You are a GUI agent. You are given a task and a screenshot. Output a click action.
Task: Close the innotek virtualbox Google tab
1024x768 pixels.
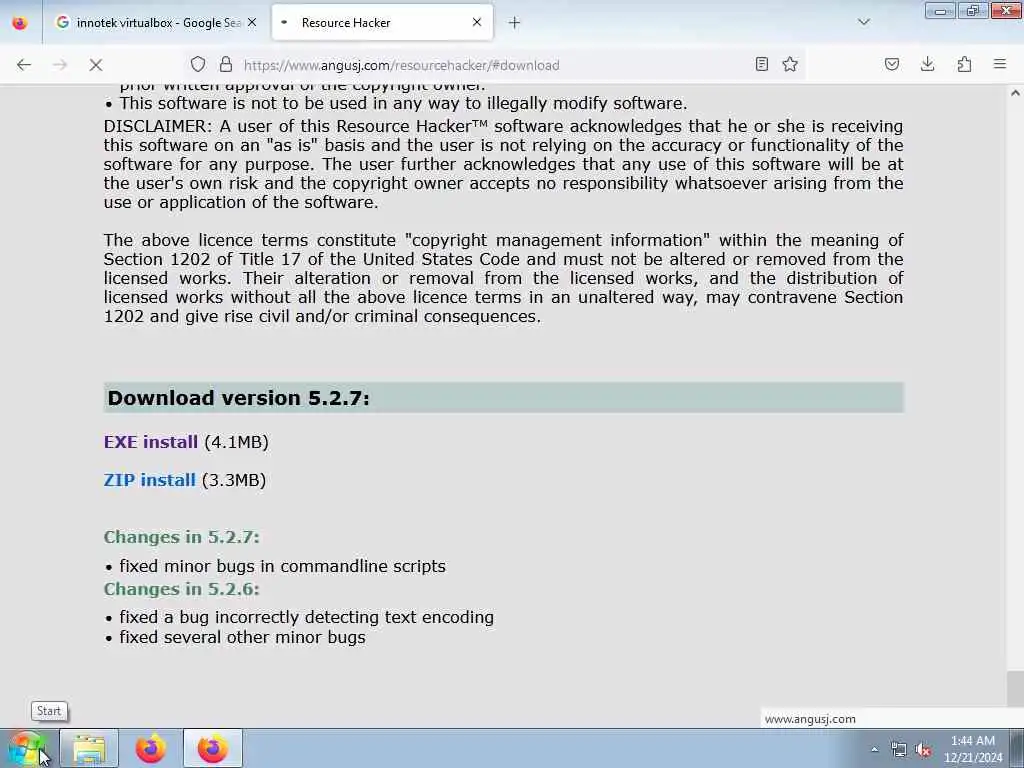[252, 22]
